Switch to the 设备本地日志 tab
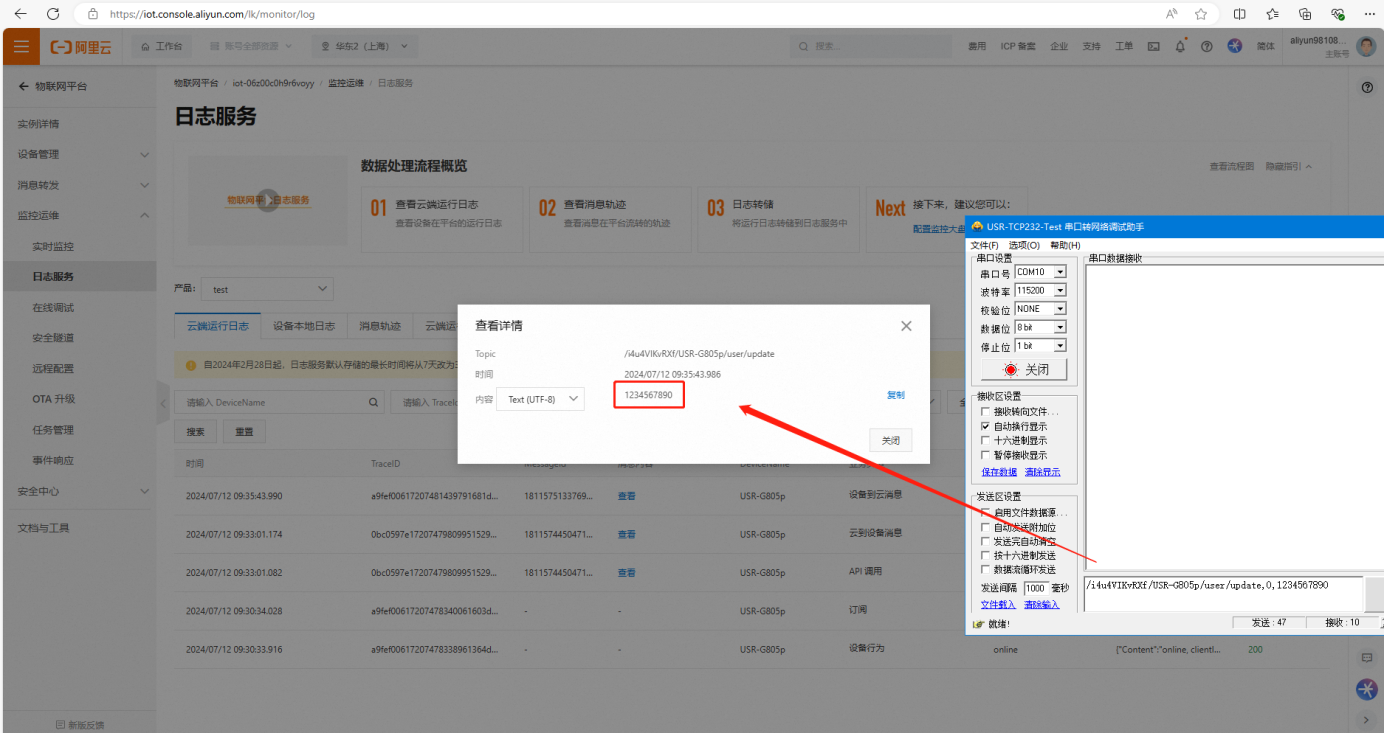 tap(303, 326)
